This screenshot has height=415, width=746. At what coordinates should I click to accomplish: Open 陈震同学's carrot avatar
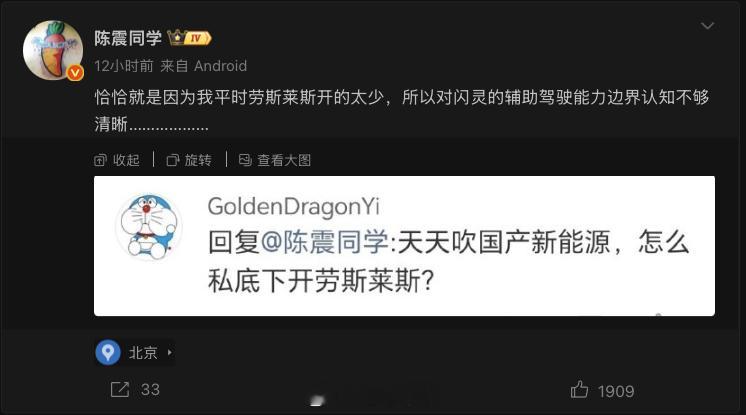pyautogui.click(x=53, y=50)
